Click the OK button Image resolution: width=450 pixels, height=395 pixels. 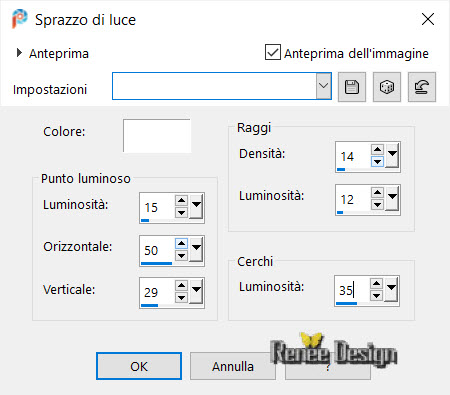pos(139,366)
